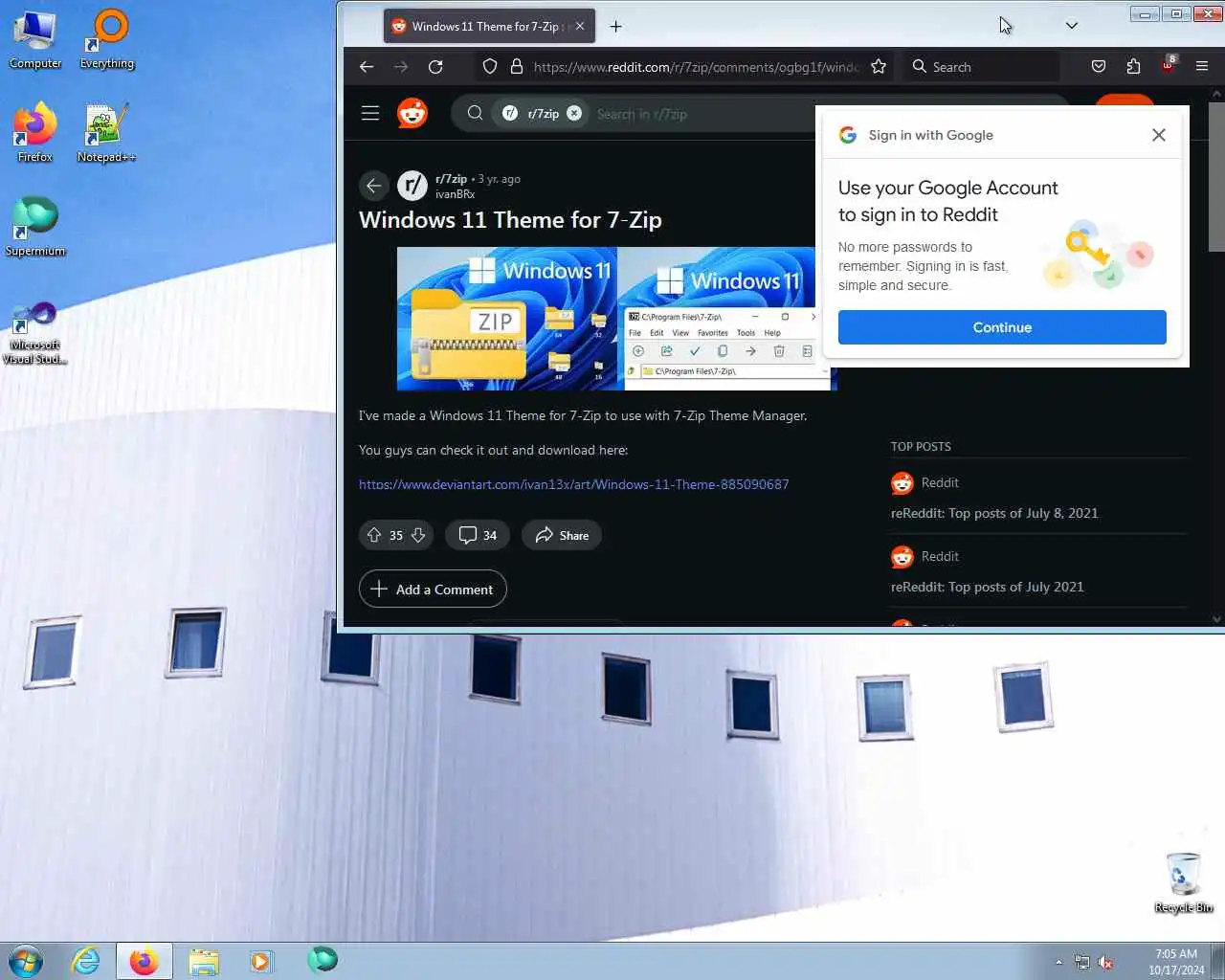
Task: Open the Firefox desktop shortcut
Action: (x=34, y=132)
